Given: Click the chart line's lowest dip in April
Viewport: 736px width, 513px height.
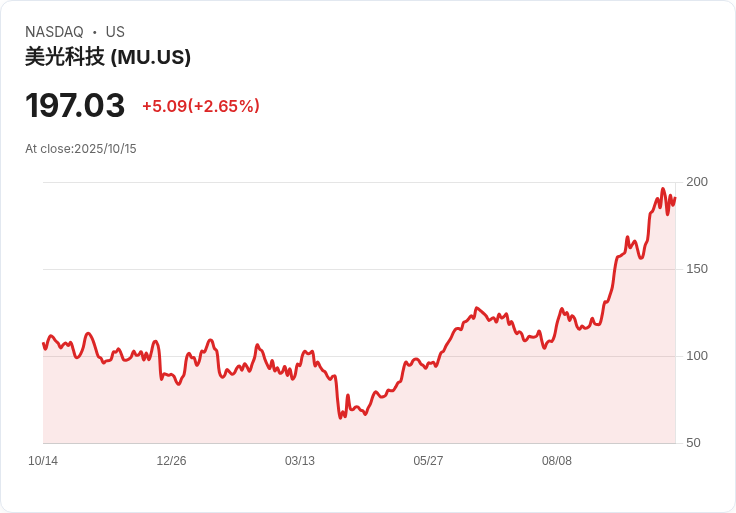Looking at the screenshot, I should click(340, 417).
